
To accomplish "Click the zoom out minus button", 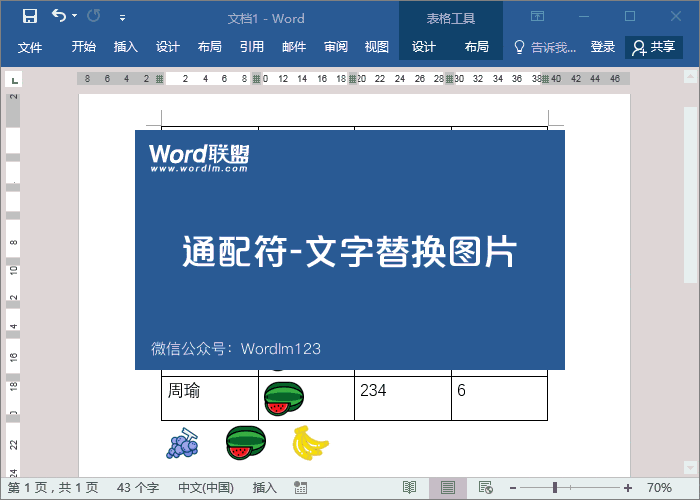I will [x=513, y=488].
